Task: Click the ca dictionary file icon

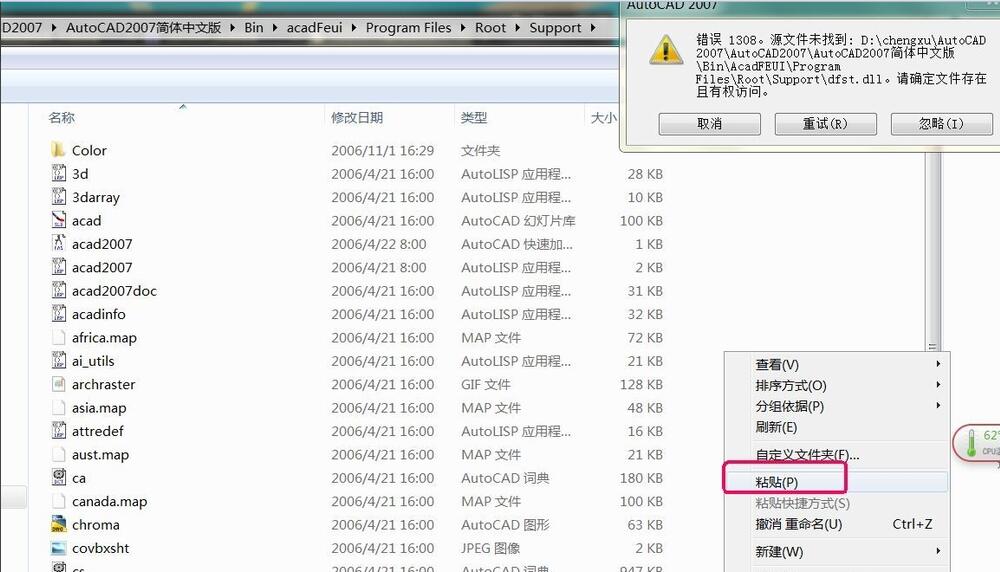Action: click(59, 478)
